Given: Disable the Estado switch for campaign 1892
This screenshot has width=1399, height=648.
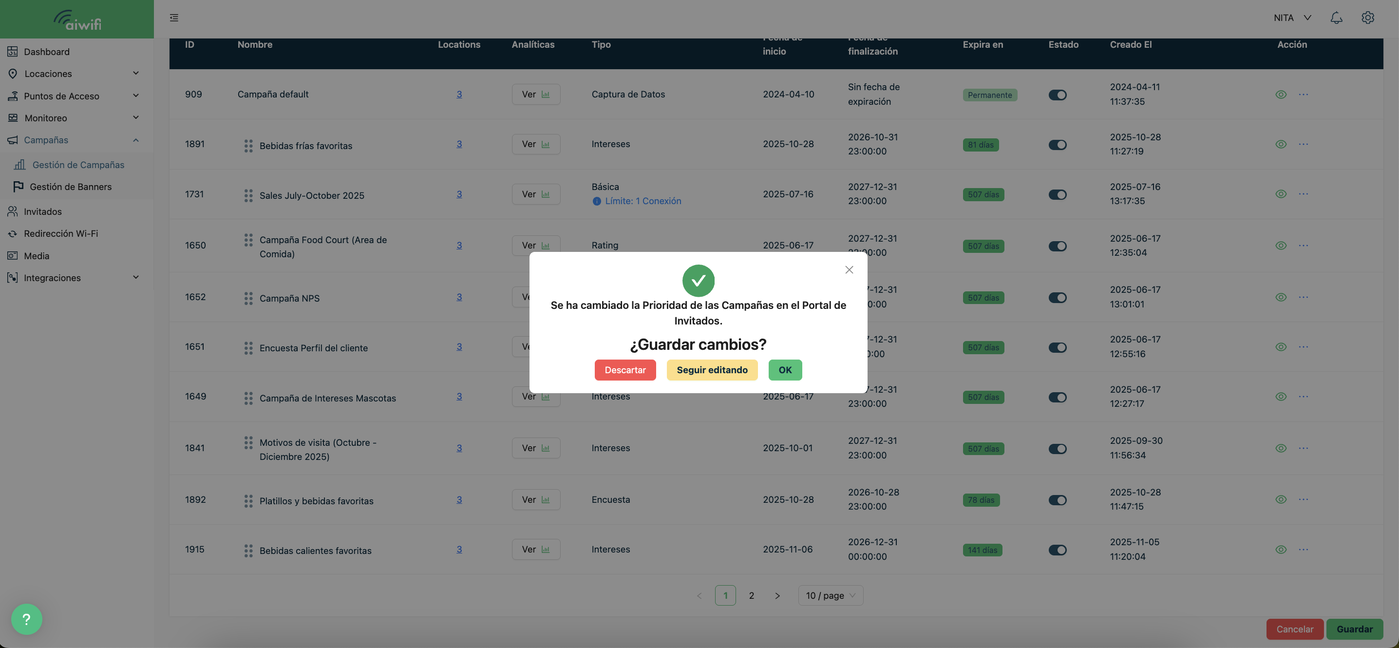Looking at the screenshot, I should click(x=1057, y=500).
